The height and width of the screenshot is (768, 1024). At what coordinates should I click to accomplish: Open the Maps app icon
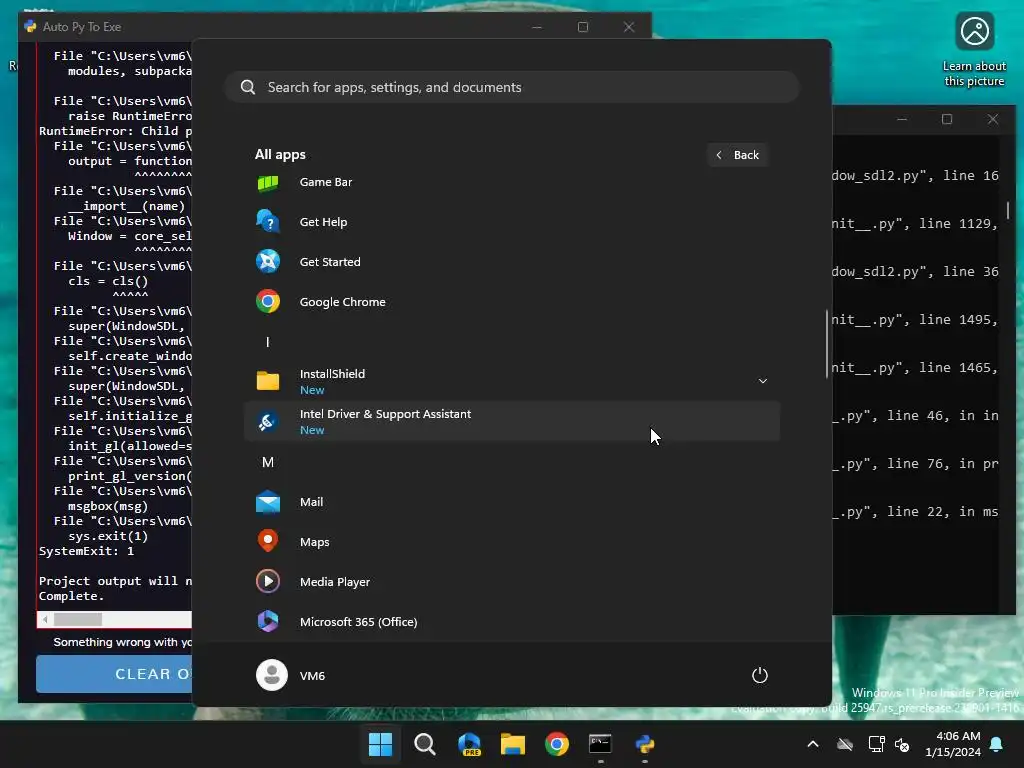[x=268, y=542]
